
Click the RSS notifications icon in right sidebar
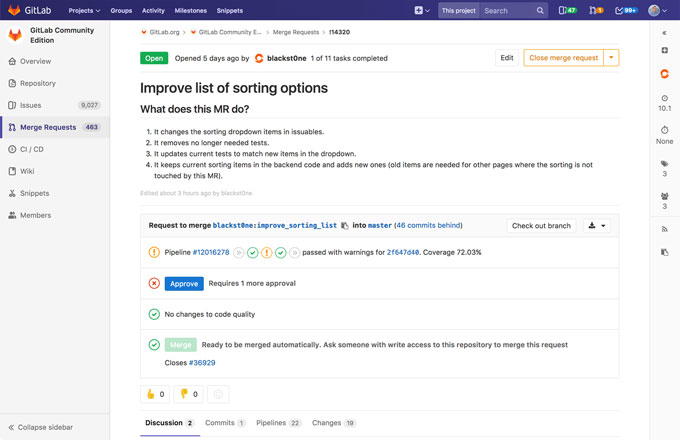click(665, 229)
